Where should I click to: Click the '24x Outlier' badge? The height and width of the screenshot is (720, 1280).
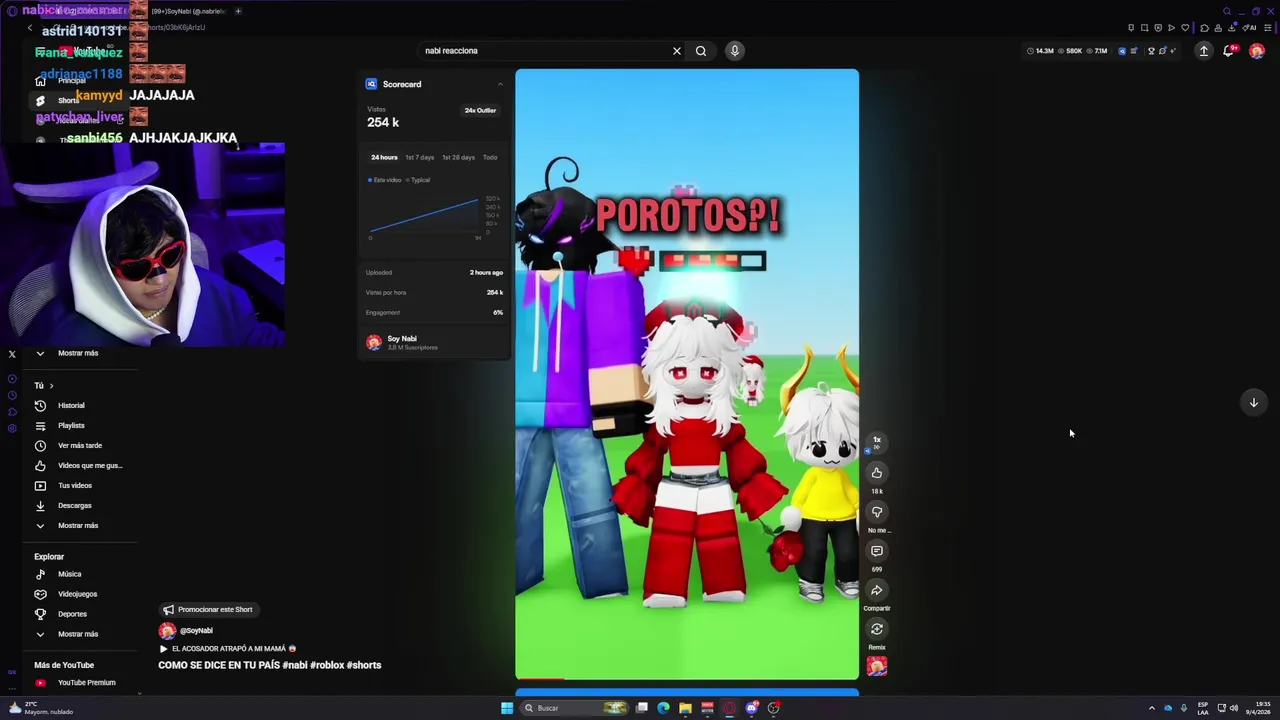(x=480, y=110)
